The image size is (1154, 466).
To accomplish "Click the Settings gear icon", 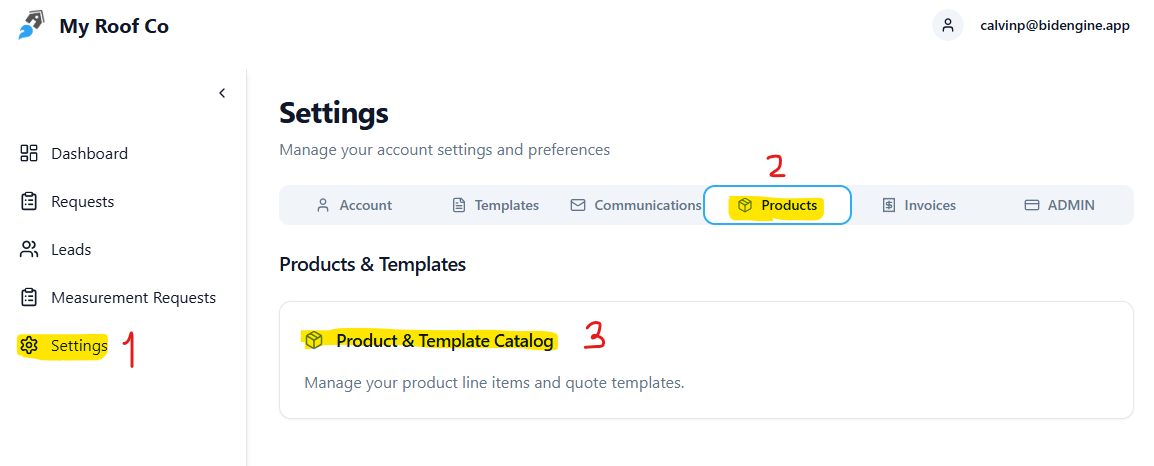I will coord(29,346).
